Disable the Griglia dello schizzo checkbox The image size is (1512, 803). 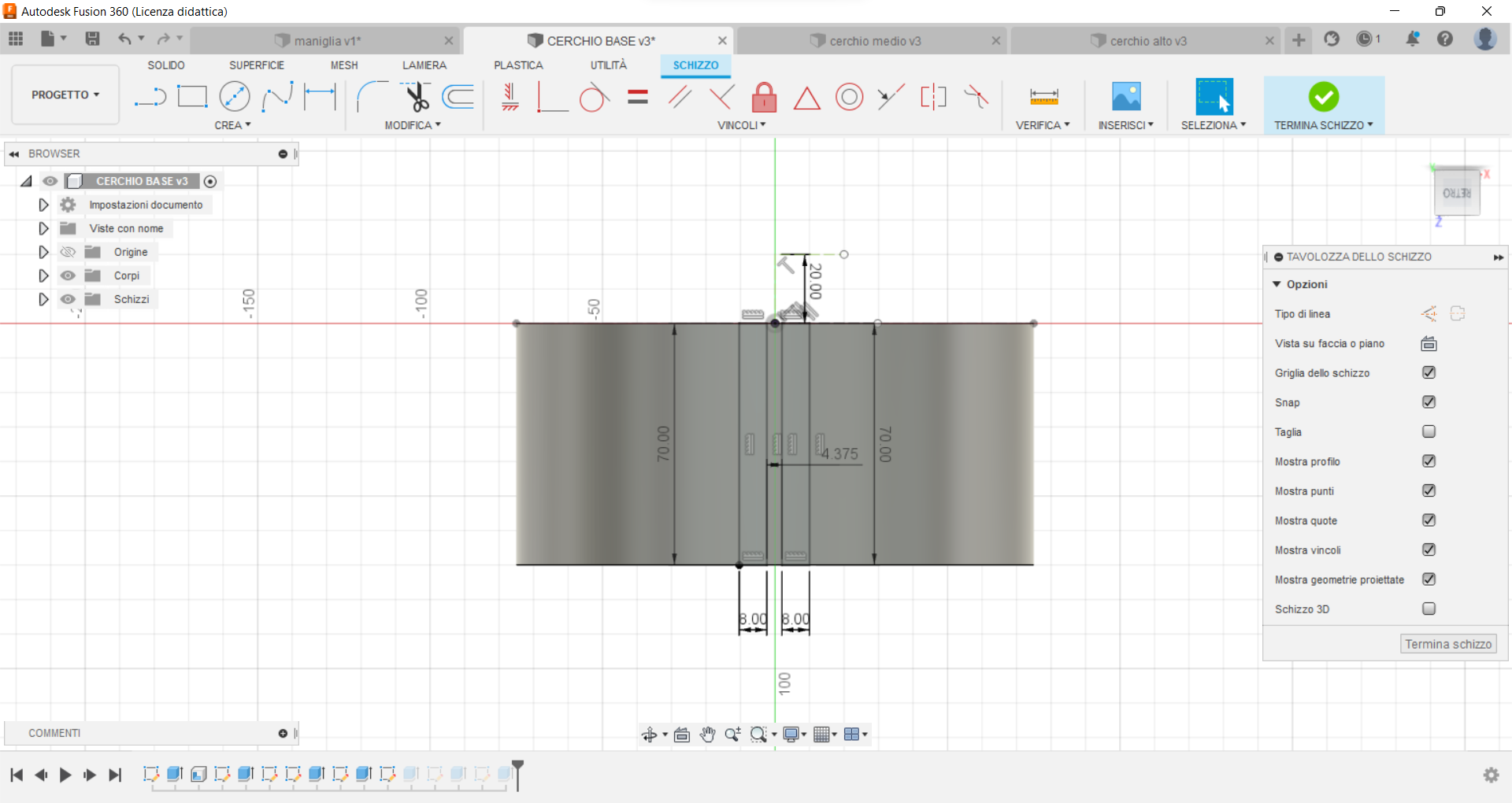pos(1429,372)
